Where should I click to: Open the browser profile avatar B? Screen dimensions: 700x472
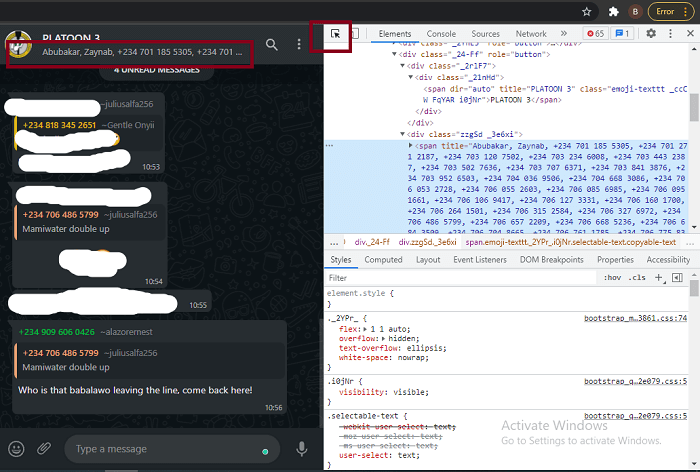tap(635, 12)
